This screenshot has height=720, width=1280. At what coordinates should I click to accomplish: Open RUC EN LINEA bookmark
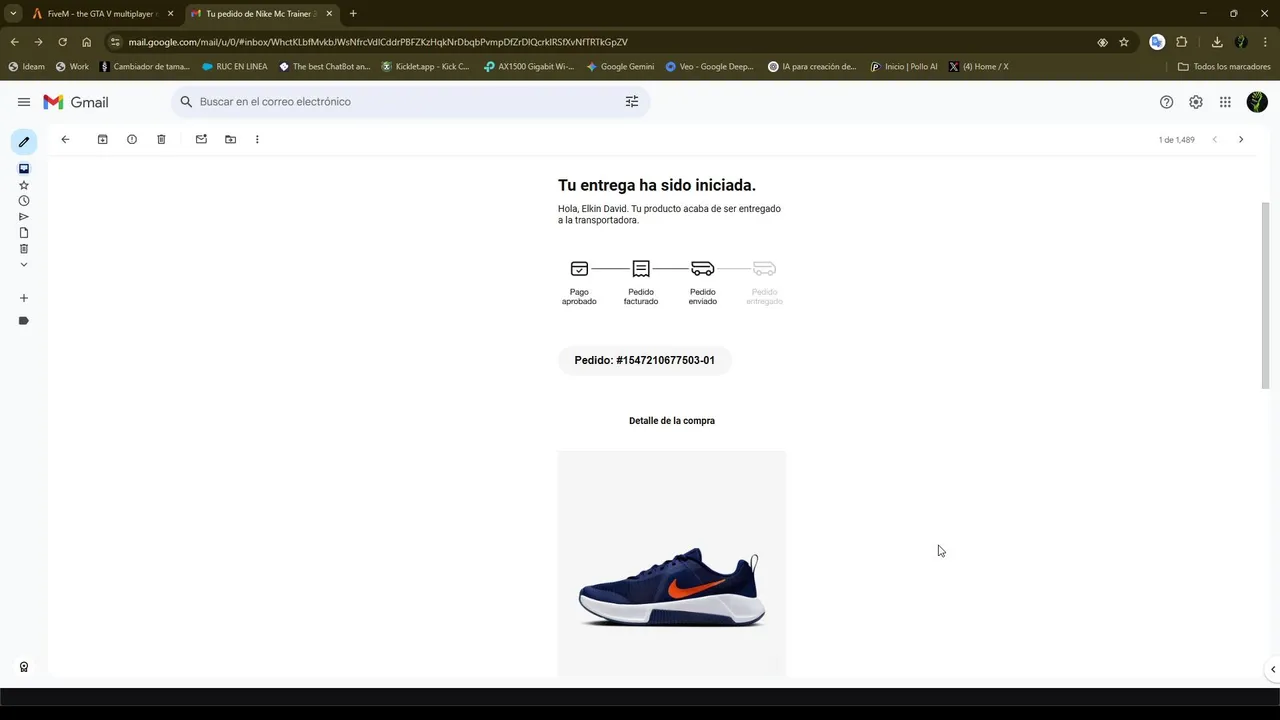(x=235, y=67)
